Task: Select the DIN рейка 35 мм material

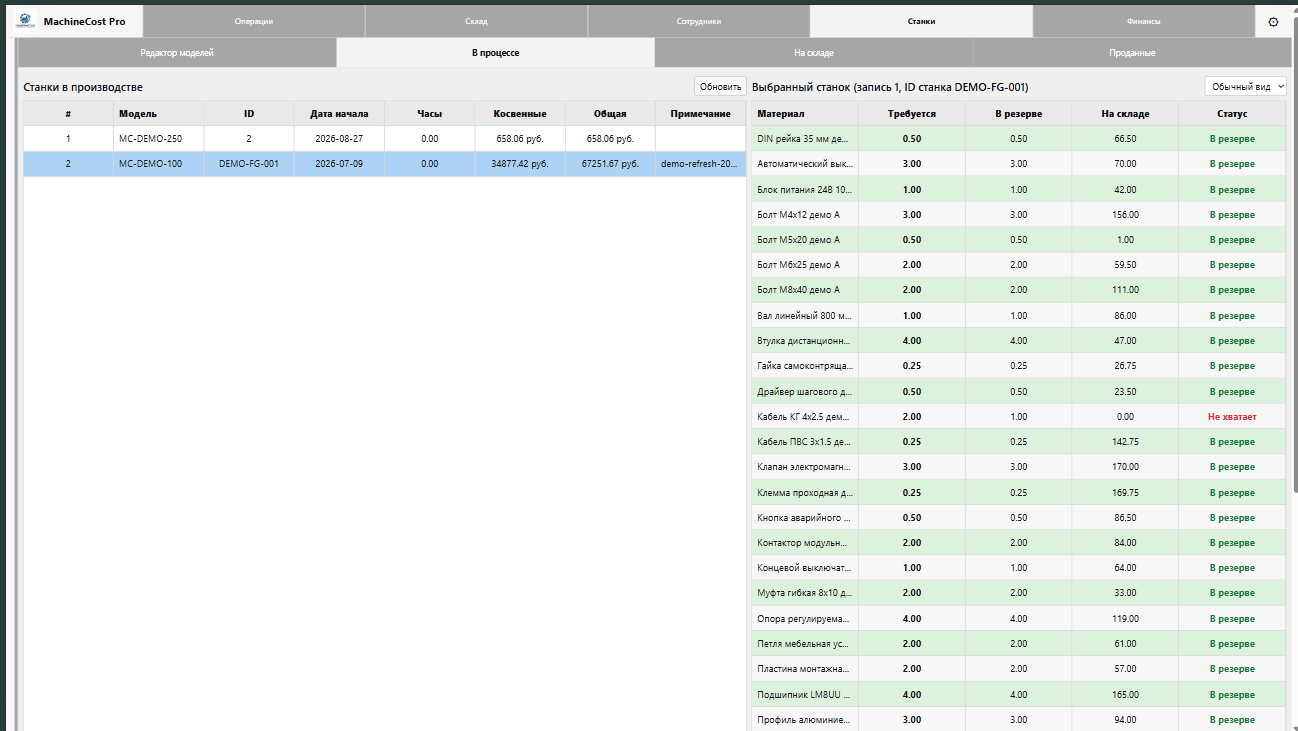Action: pyautogui.click(x=1018, y=139)
